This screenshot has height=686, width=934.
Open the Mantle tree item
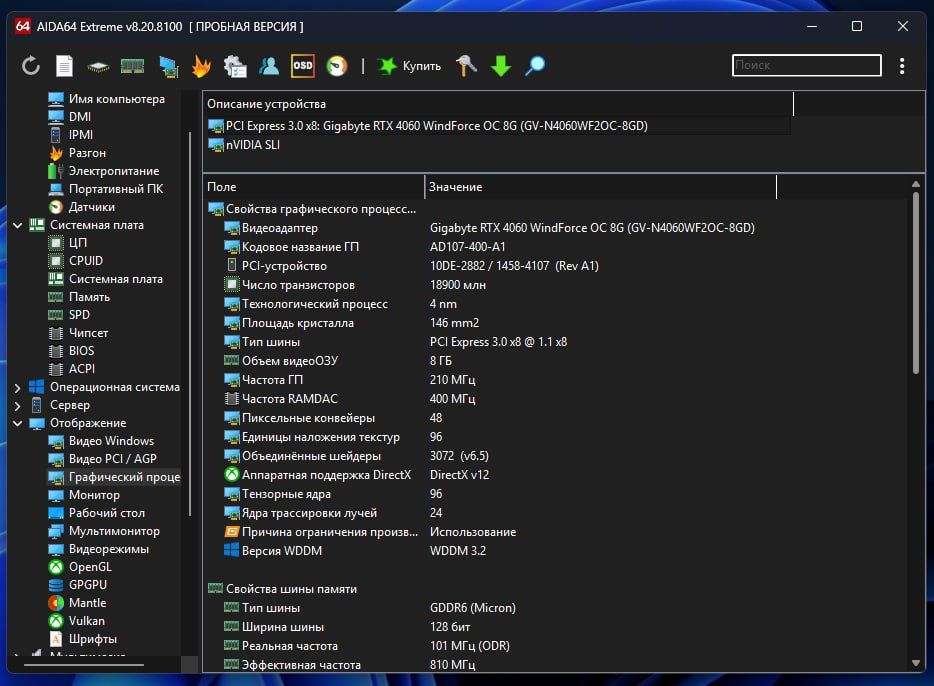click(x=77, y=603)
